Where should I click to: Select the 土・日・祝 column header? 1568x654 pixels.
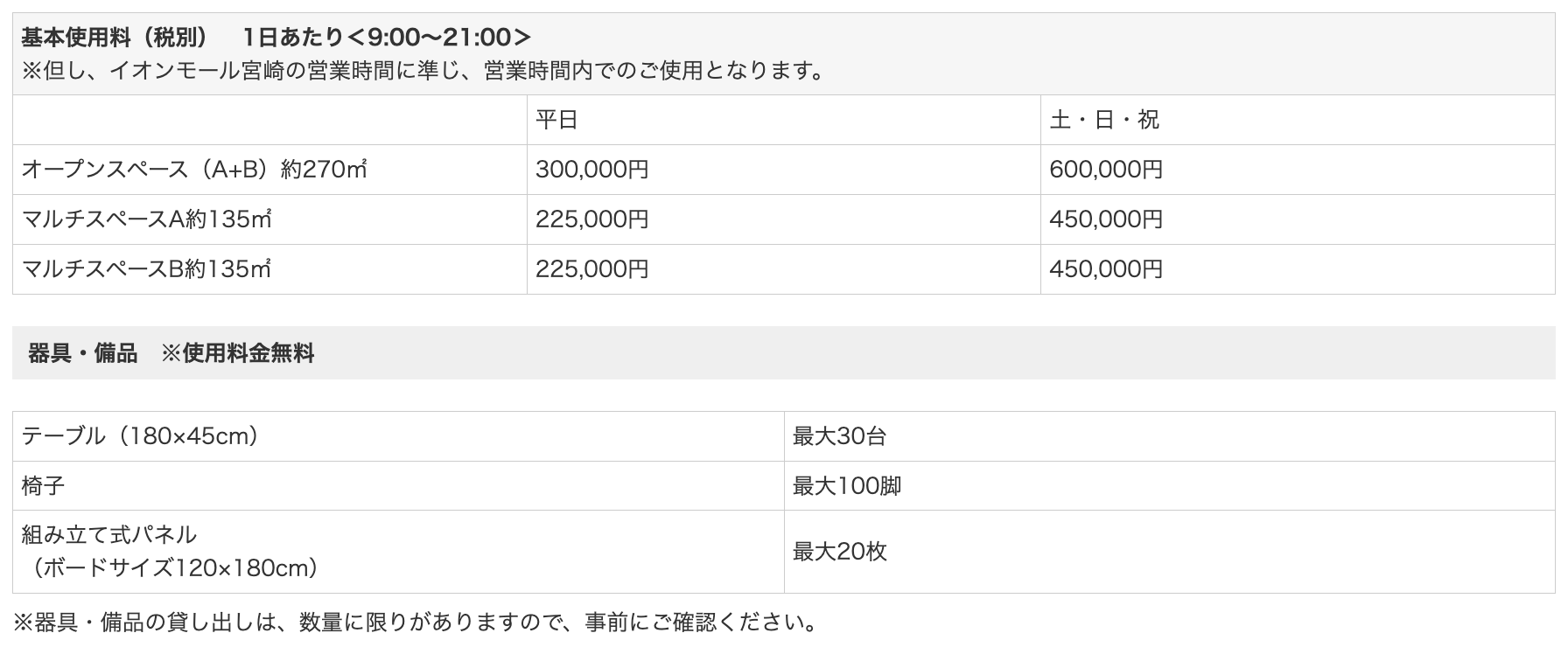pos(1104,120)
